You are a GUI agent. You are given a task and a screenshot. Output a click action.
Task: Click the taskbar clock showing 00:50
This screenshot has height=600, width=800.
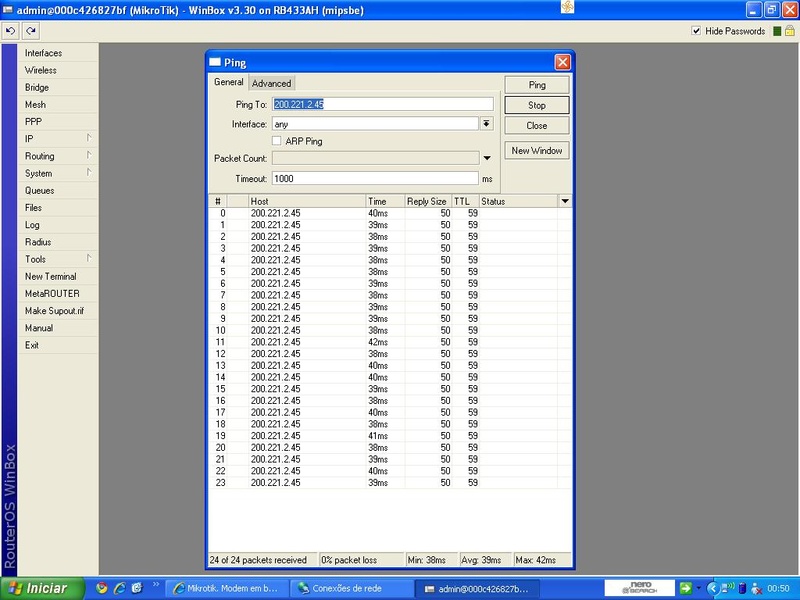[778, 588]
